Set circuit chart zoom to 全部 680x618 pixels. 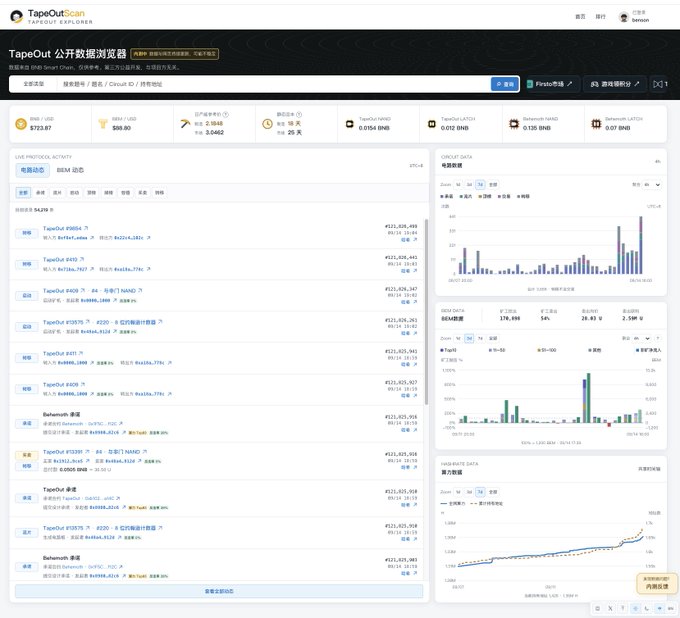coord(493,184)
